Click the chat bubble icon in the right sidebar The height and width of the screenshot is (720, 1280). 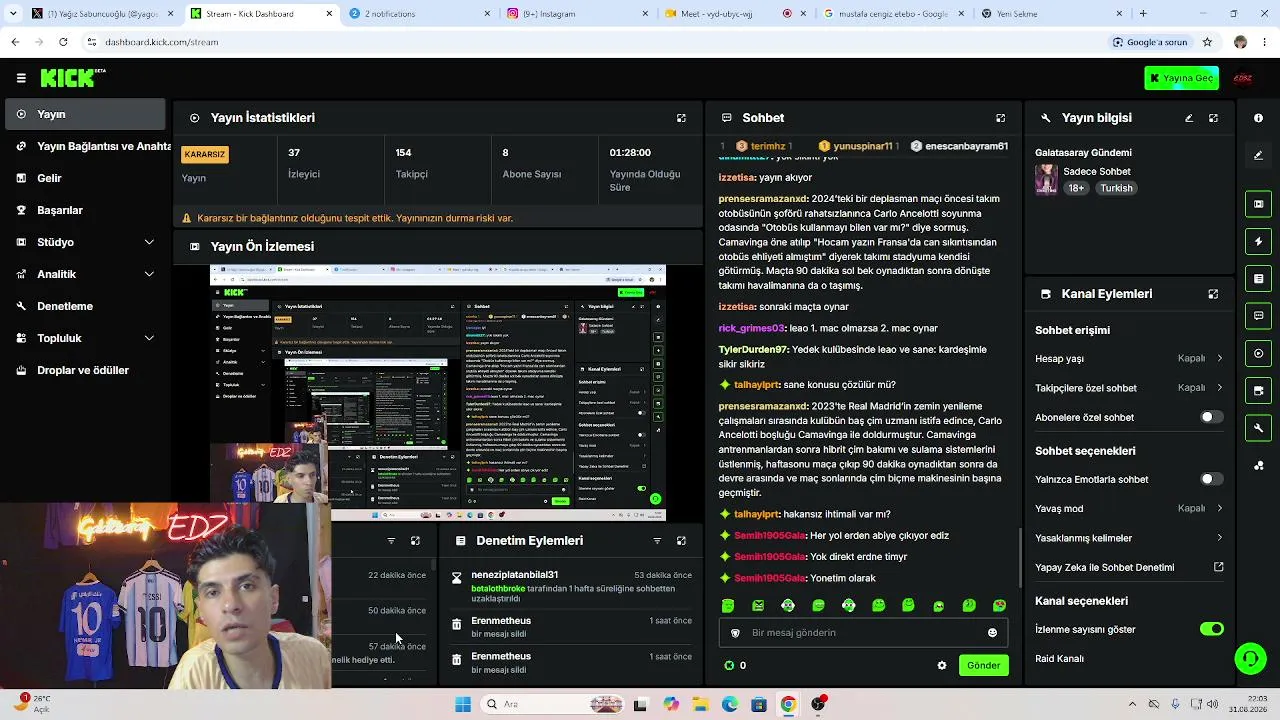pos(1258,316)
